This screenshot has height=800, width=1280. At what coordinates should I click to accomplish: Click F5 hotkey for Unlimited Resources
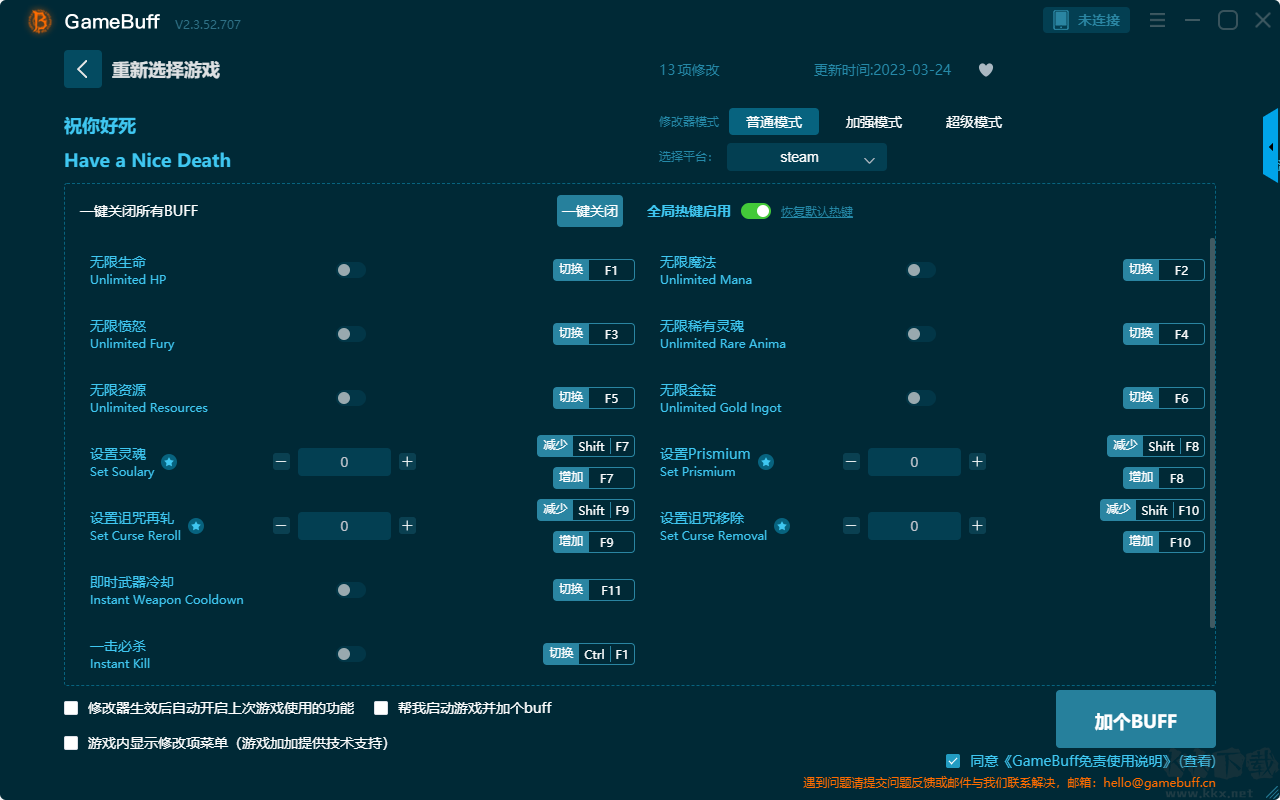point(594,398)
